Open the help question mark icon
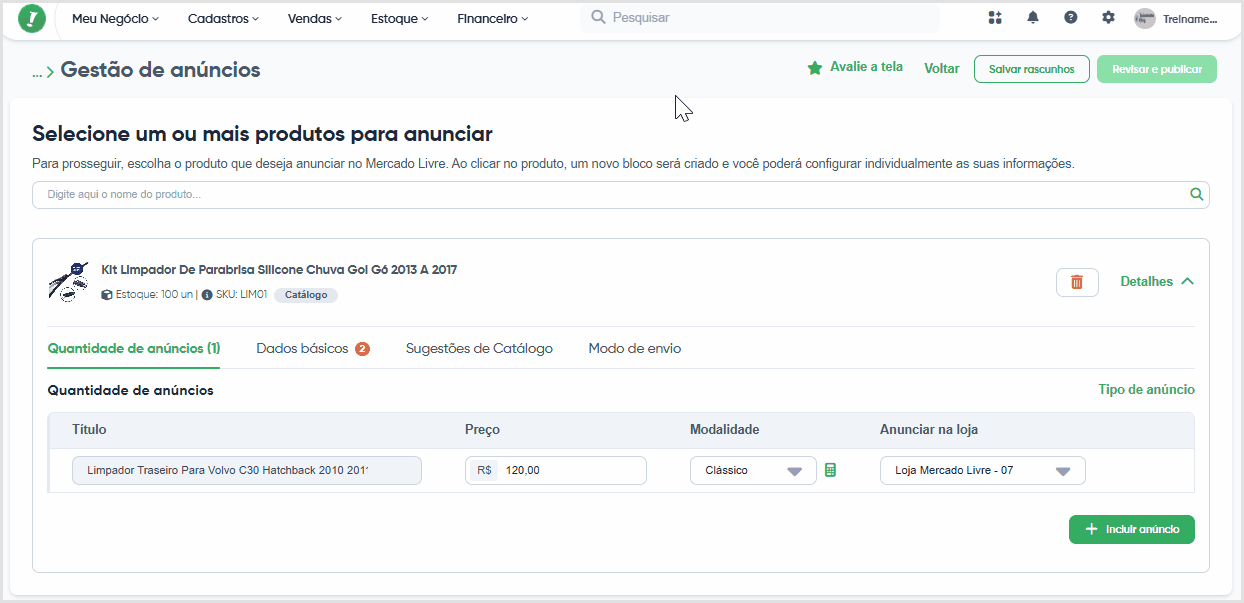Screen dimensions: 1244x603 (x=1071, y=18)
